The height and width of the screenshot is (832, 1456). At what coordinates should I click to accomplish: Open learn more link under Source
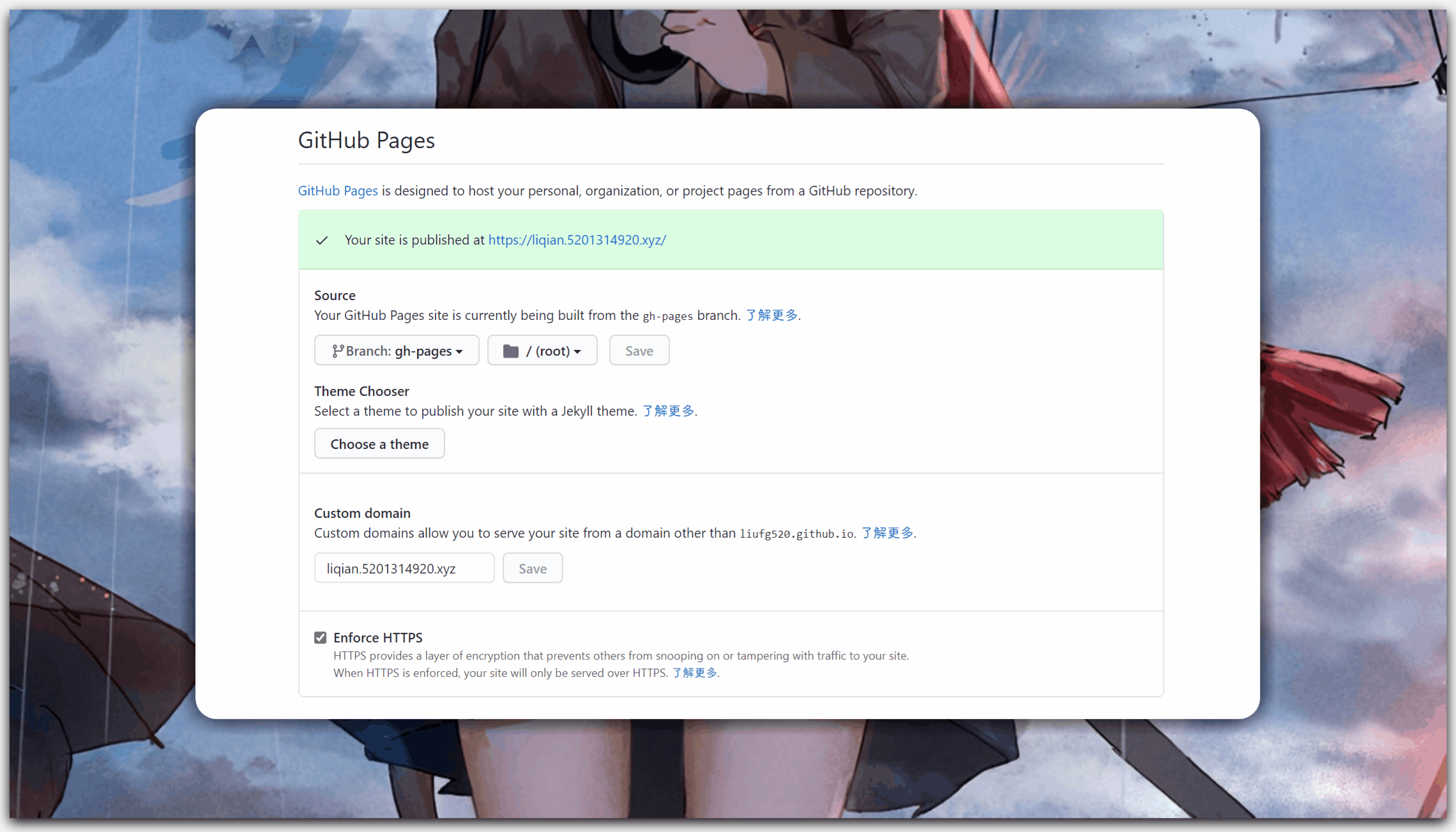point(771,315)
